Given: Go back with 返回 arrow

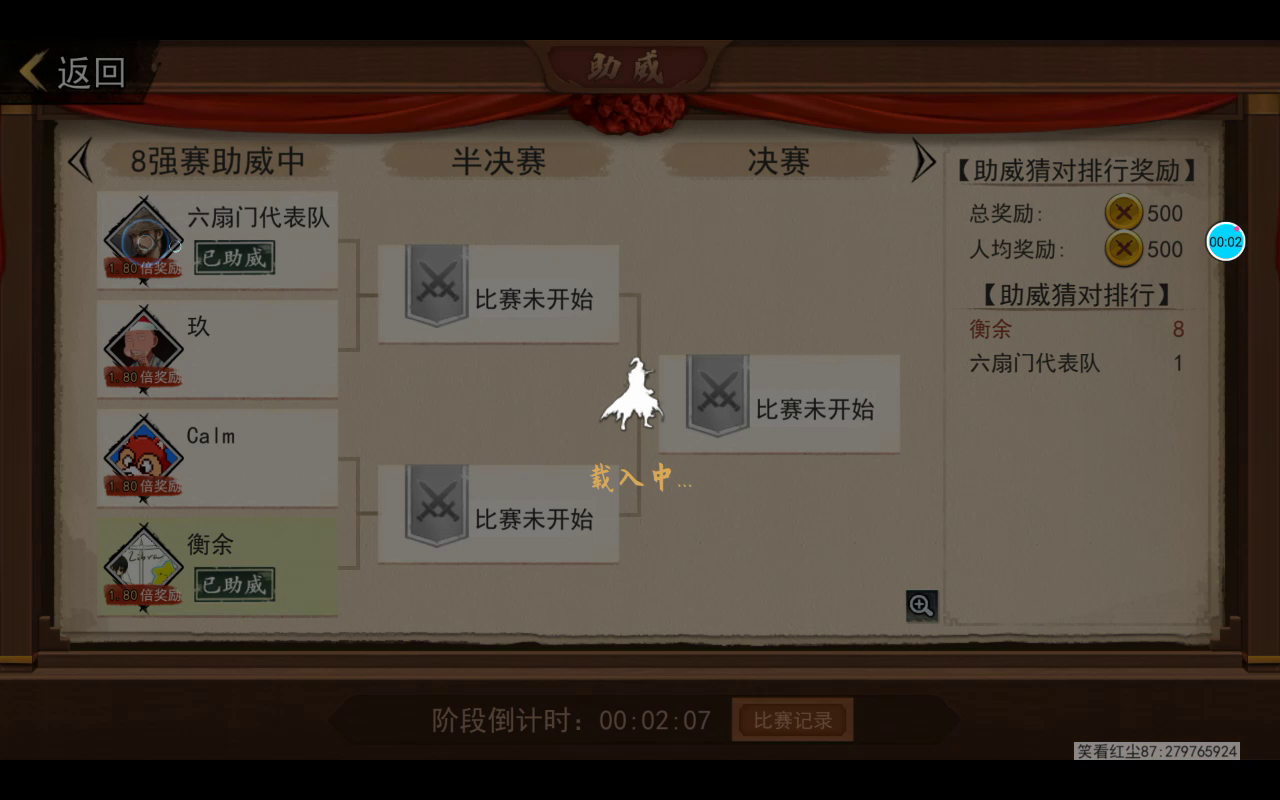Looking at the screenshot, I should pos(73,71).
